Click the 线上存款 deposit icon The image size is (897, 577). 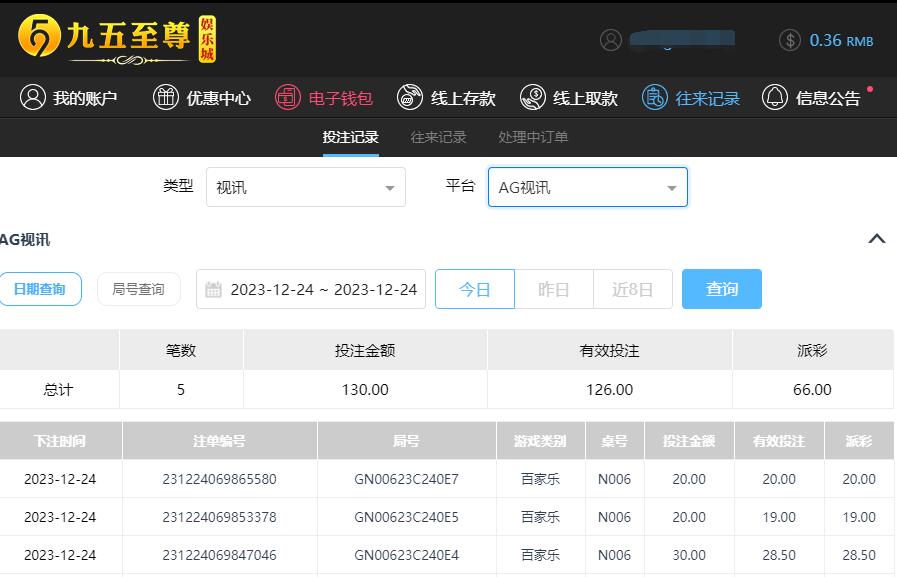pos(410,97)
